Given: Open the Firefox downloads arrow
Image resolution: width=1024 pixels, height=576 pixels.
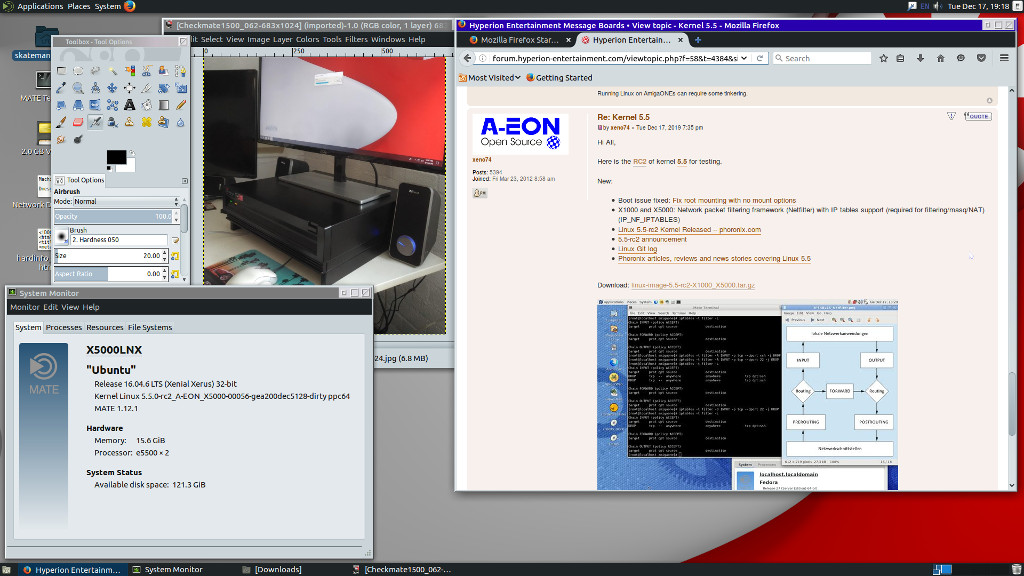Looking at the screenshot, I should (920, 58).
